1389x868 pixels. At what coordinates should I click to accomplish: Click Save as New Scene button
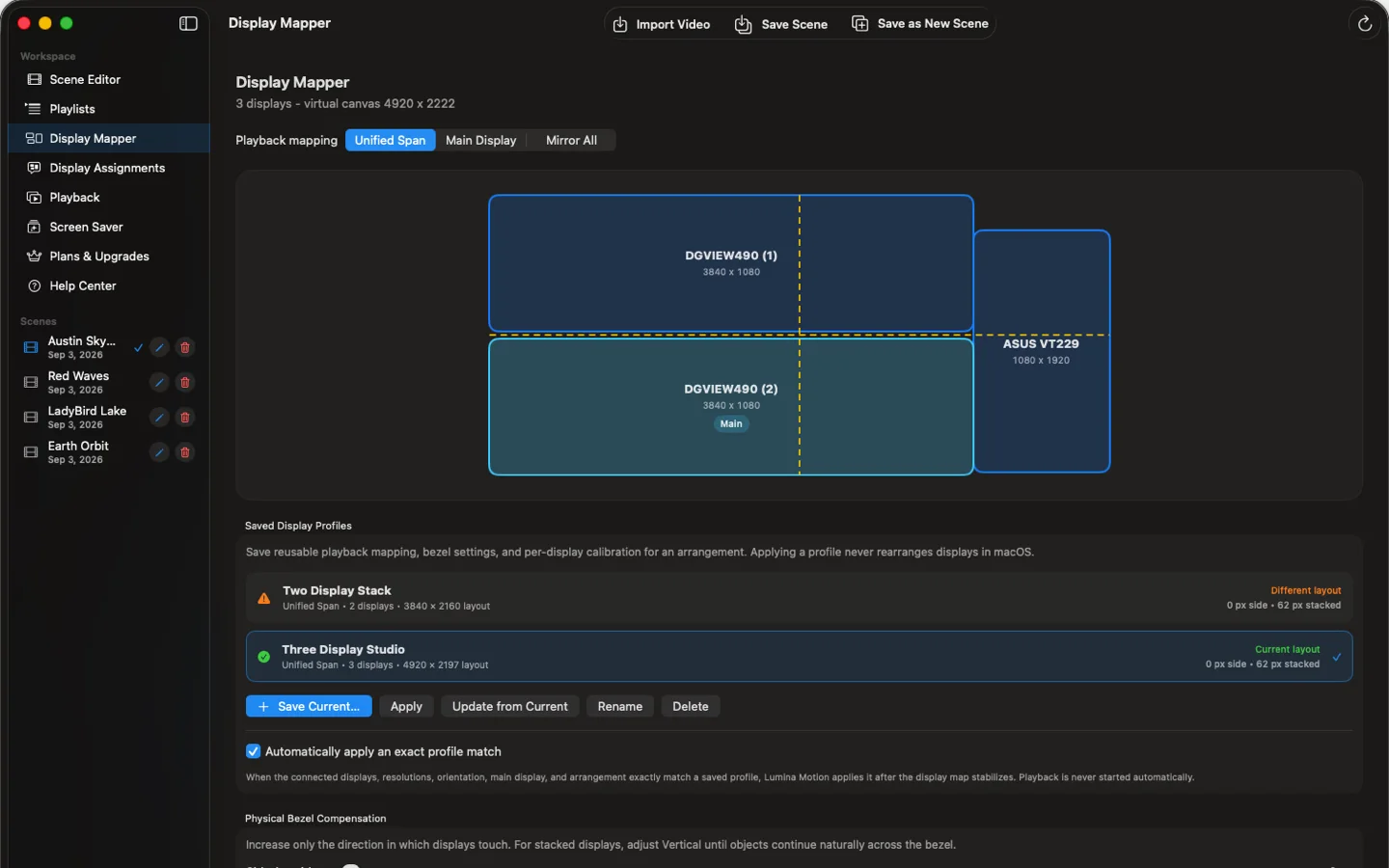tap(920, 24)
